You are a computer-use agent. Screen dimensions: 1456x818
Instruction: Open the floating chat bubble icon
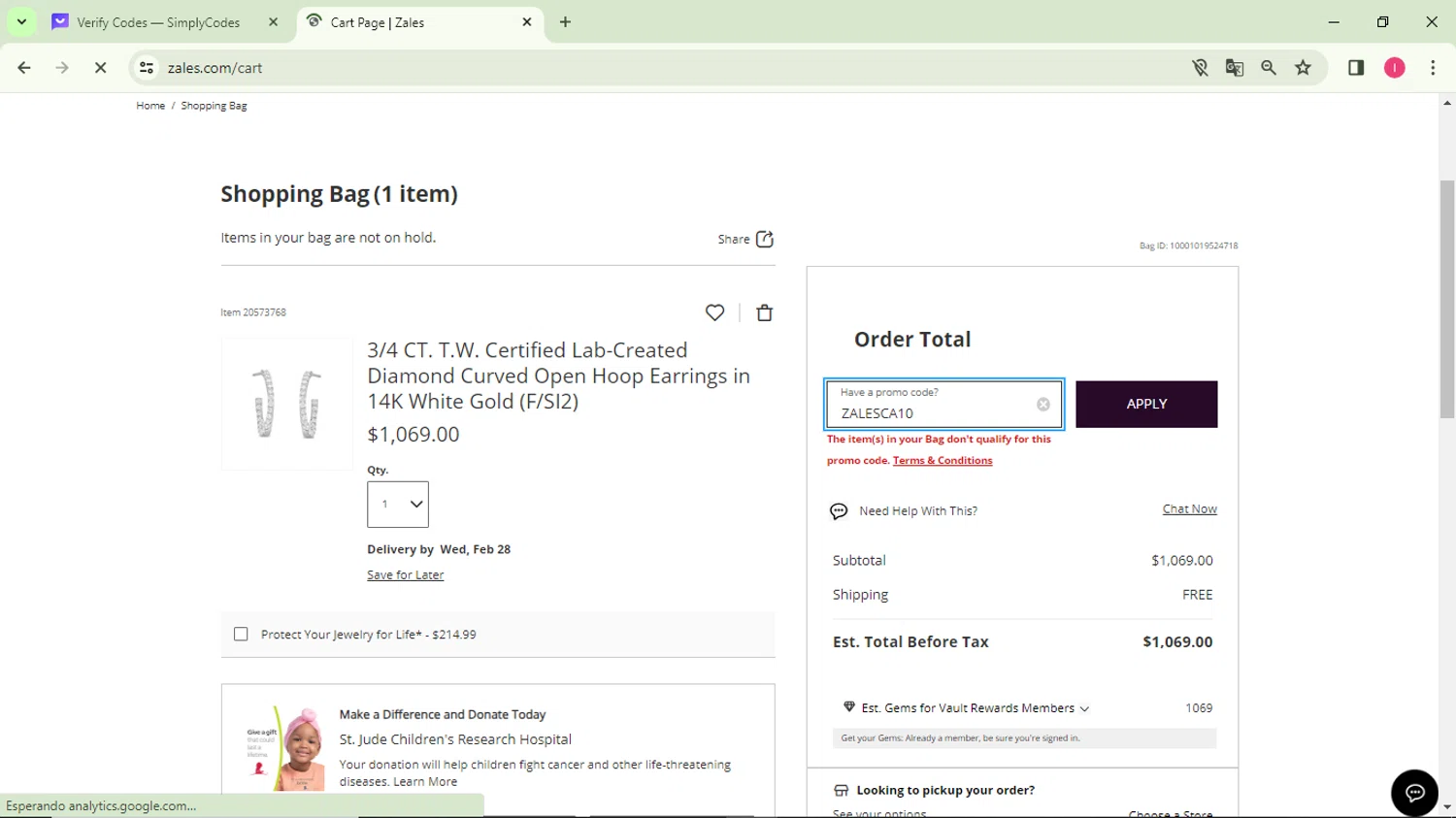tap(1414, 793)
